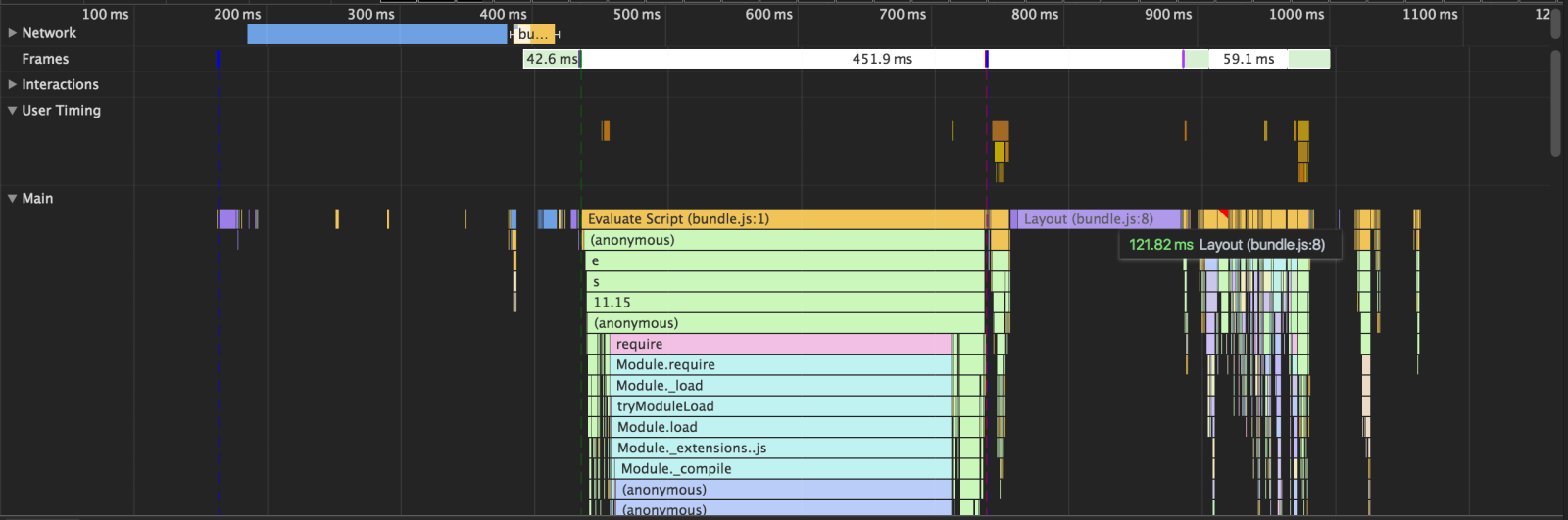Select the tryModuleLoad bar
The height and width of the screenshot is (520, 1568).
(x=781, y=406)
